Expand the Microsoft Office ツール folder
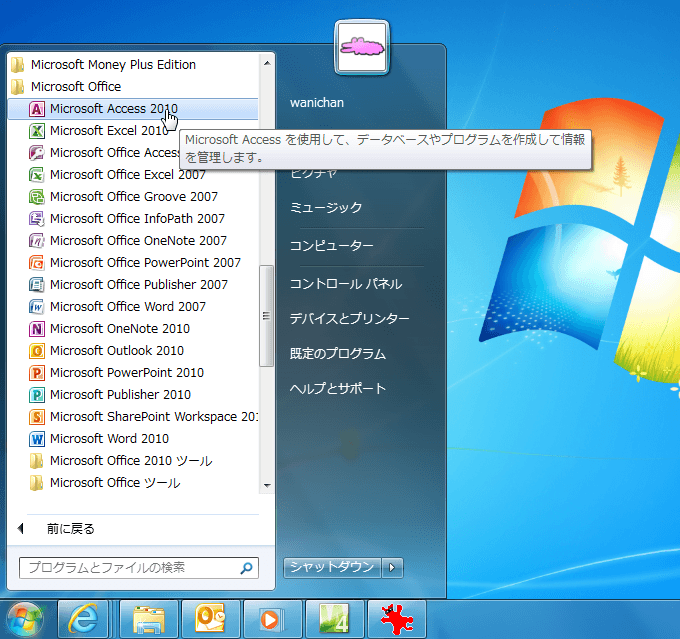The height and width of the screenshot is (639, 680). click(x=133, y=482)
